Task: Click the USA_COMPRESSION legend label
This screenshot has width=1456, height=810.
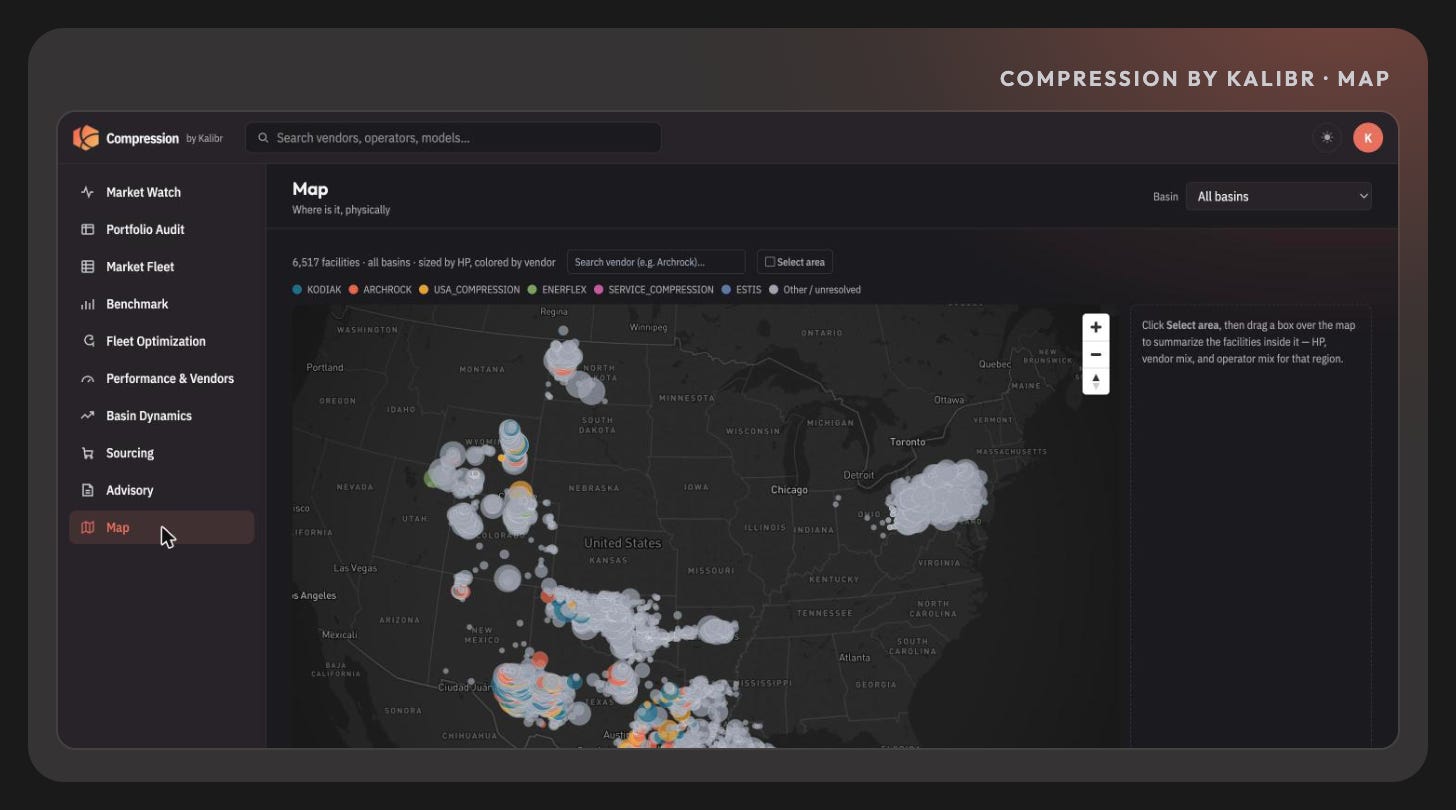Action: tap(477, 290)
